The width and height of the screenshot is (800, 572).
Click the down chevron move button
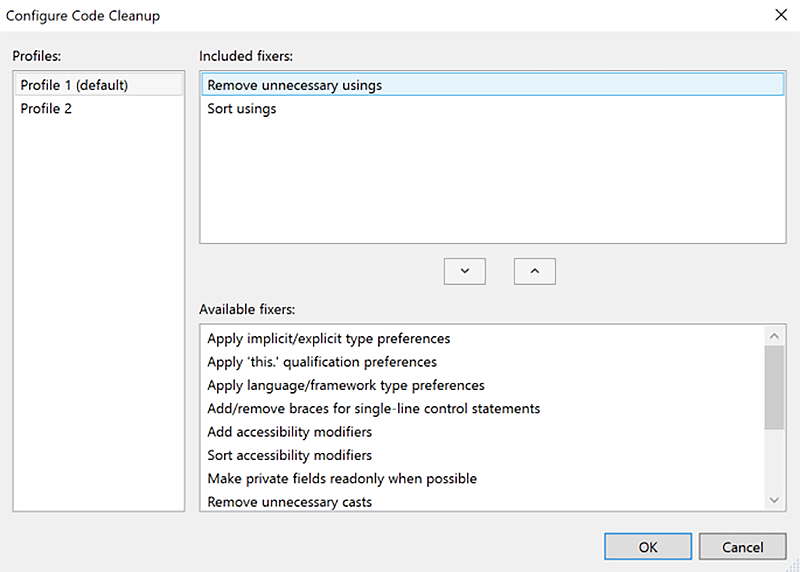(x=464, y=271)
